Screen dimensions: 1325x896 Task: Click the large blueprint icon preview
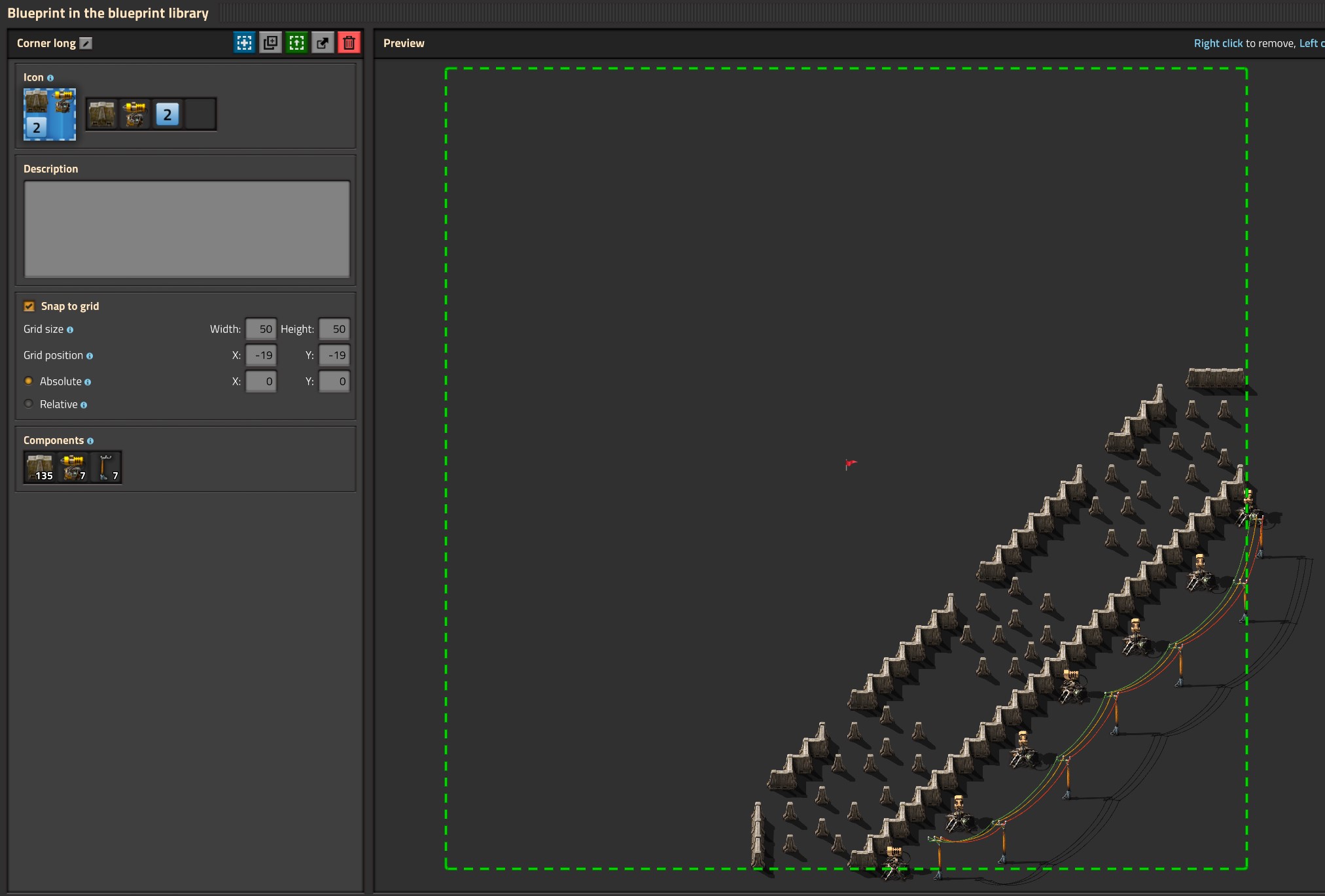[50, 114]
